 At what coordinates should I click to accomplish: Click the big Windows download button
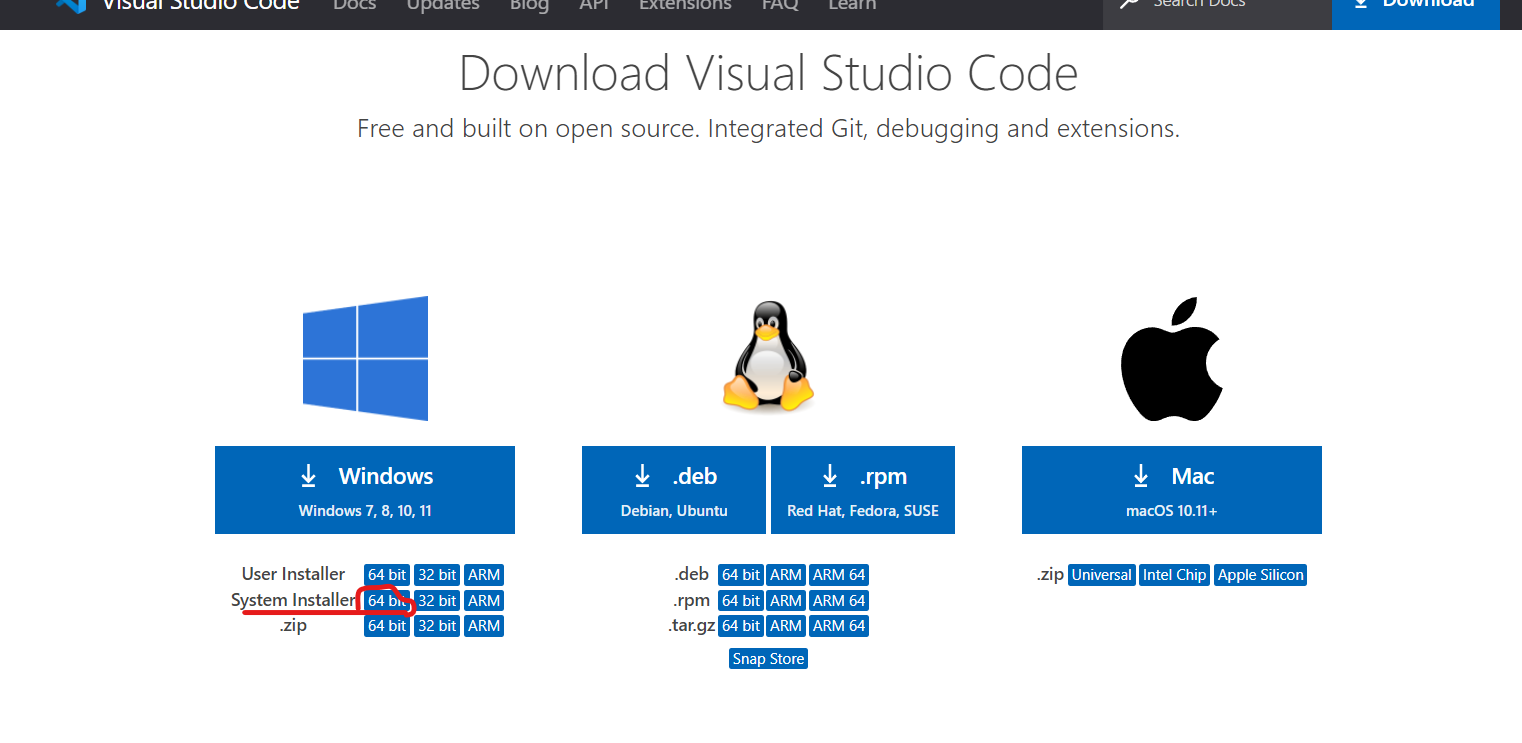click(365, 490)
